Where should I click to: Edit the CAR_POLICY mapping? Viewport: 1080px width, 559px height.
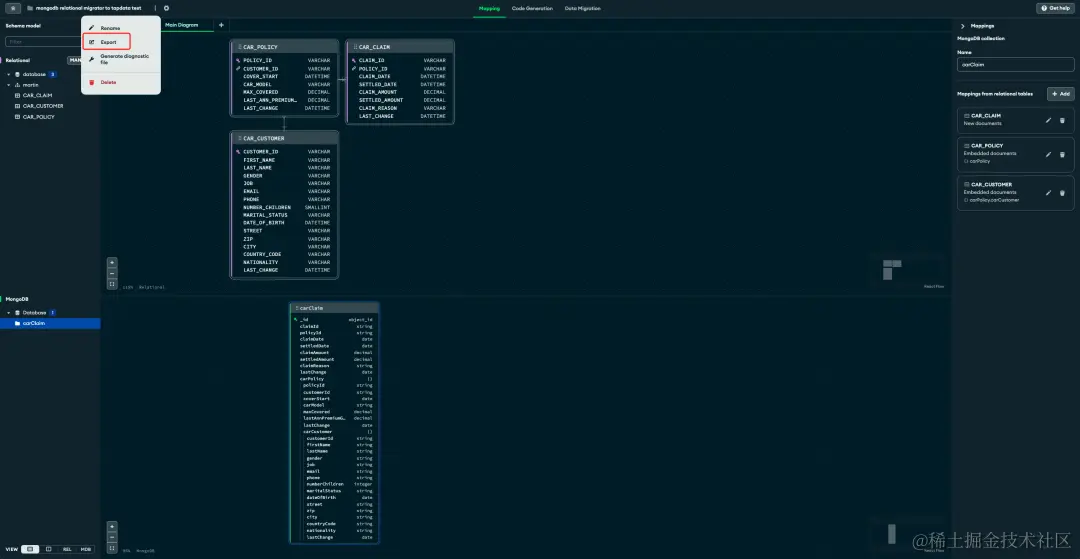click(x=1048, y=154)
